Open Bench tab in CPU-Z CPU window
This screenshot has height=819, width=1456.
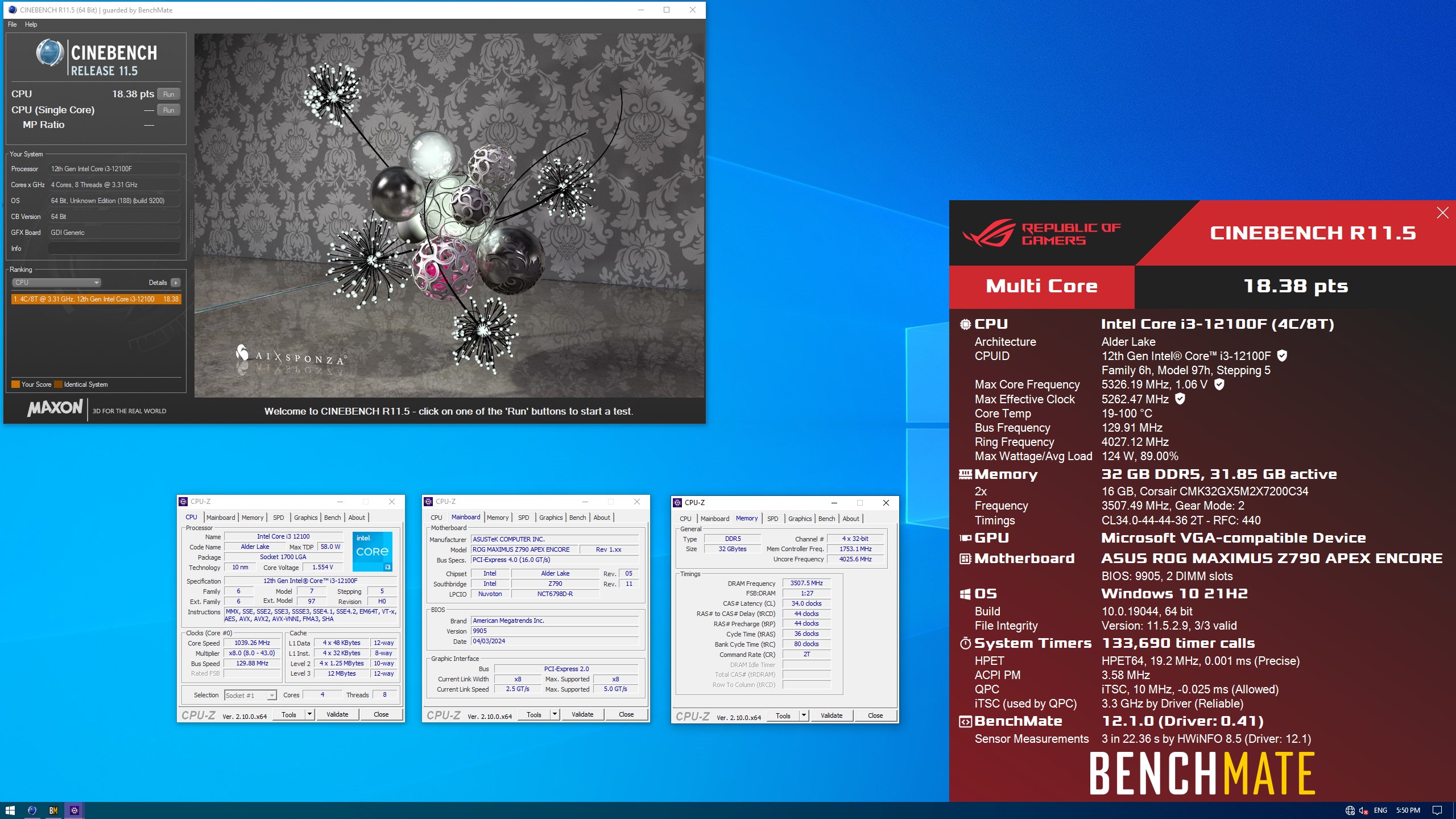point(332,518)
